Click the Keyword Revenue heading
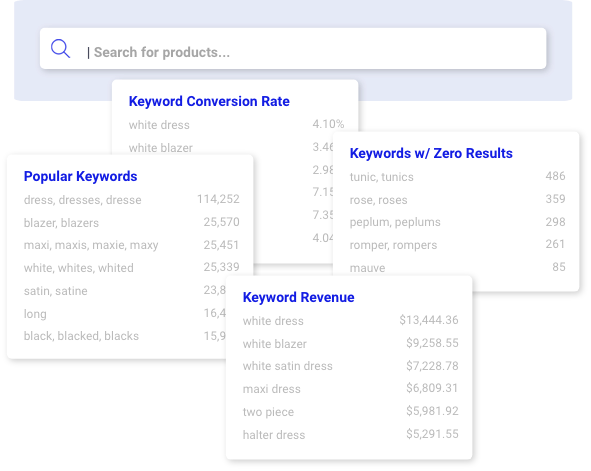Viewport: 591px width, 471px height. [299, 297]
